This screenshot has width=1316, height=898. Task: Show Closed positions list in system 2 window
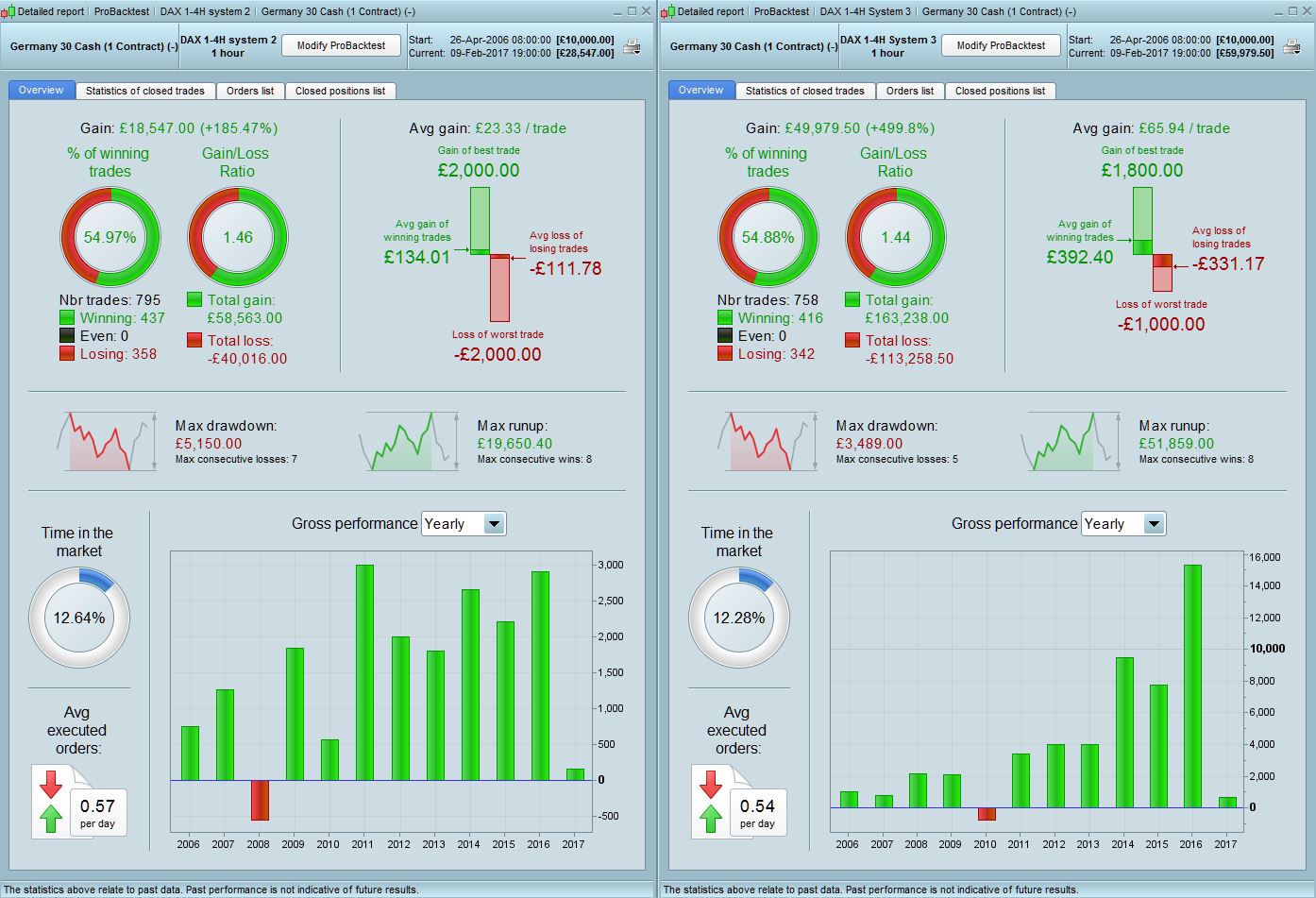tap(340, 91)
